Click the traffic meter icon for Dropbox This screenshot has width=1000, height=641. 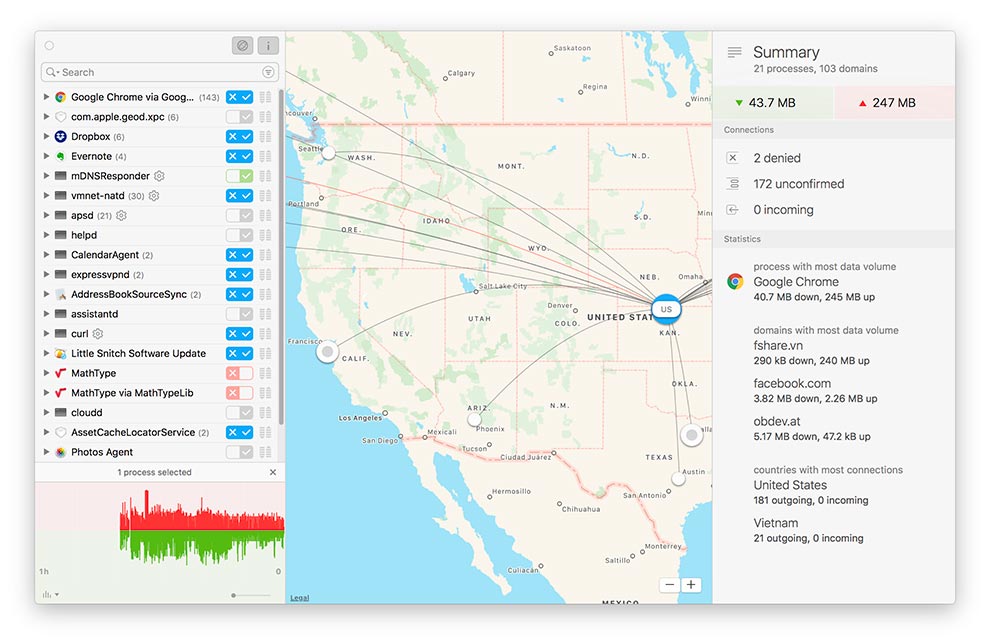(265, 136)
